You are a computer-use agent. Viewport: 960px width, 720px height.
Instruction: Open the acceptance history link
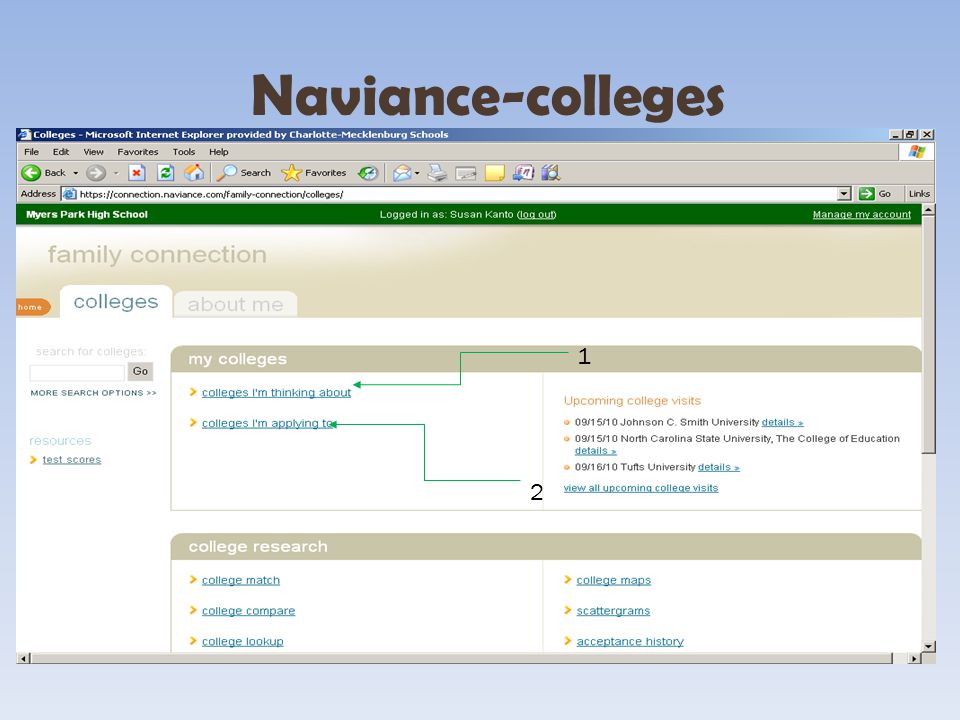pyautogui.click(x=630, y=641)
